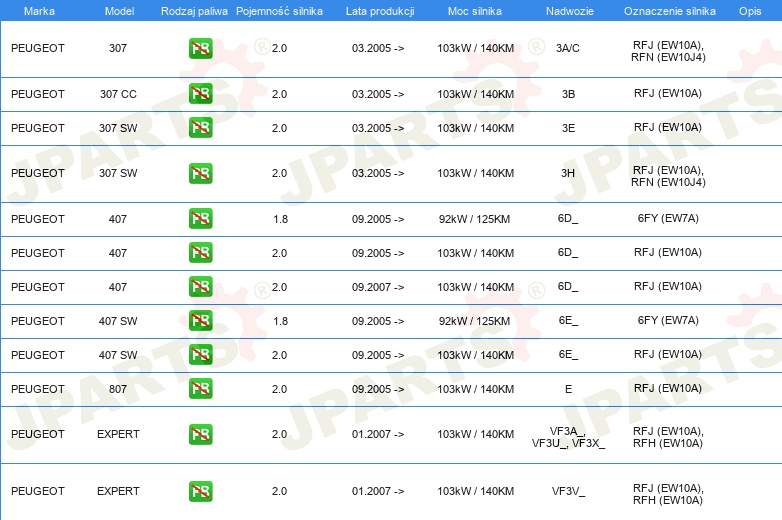Click the fuel icon in the 407 09.2007 row
This screenshot has width=782, height=520.
(x=200, y=287)
